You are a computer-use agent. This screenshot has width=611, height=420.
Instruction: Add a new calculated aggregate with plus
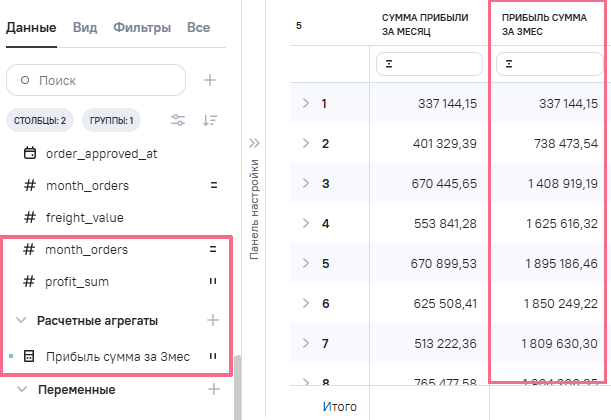[212, 320]
